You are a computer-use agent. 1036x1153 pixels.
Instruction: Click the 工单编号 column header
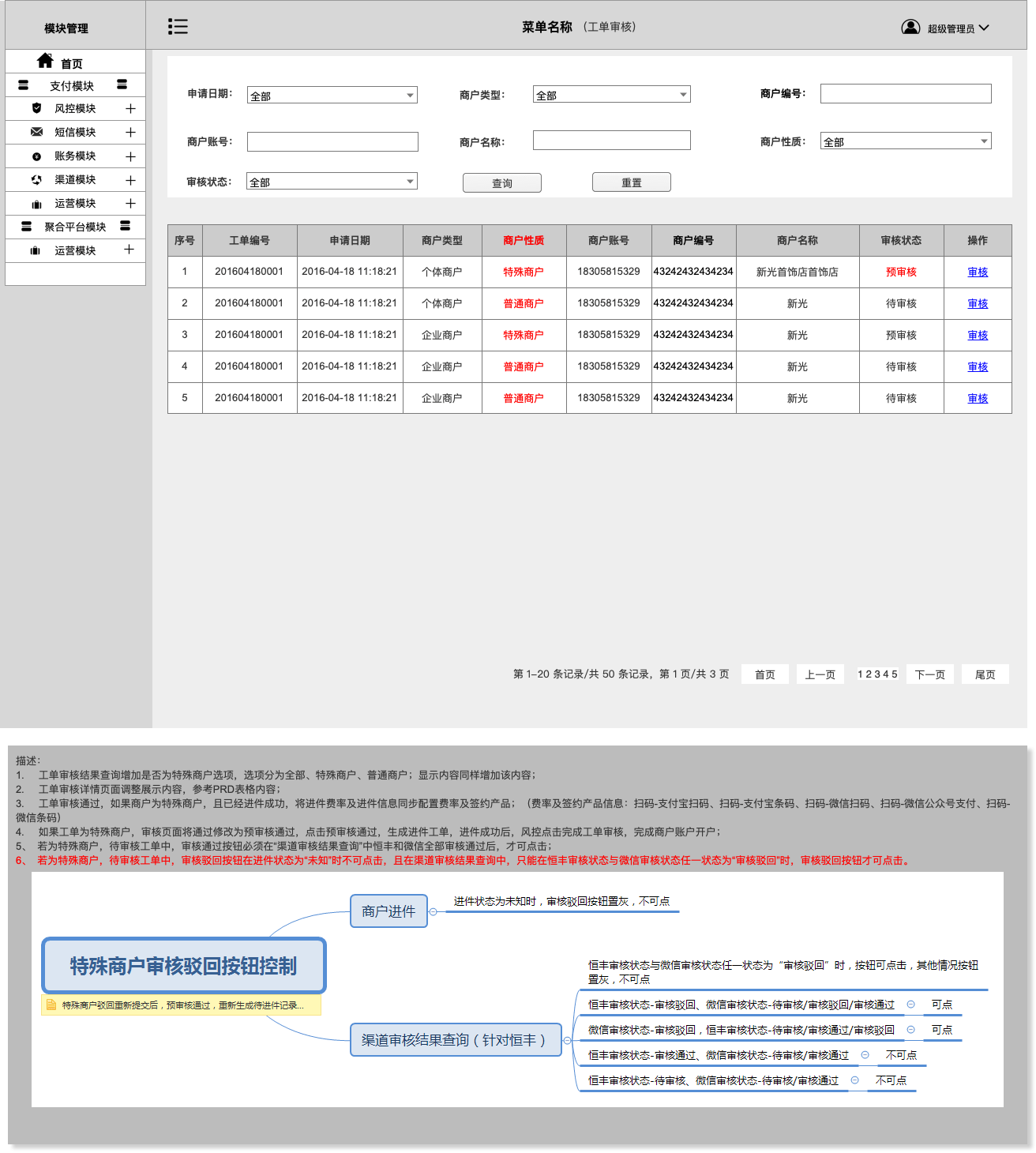tap(250, 240)
